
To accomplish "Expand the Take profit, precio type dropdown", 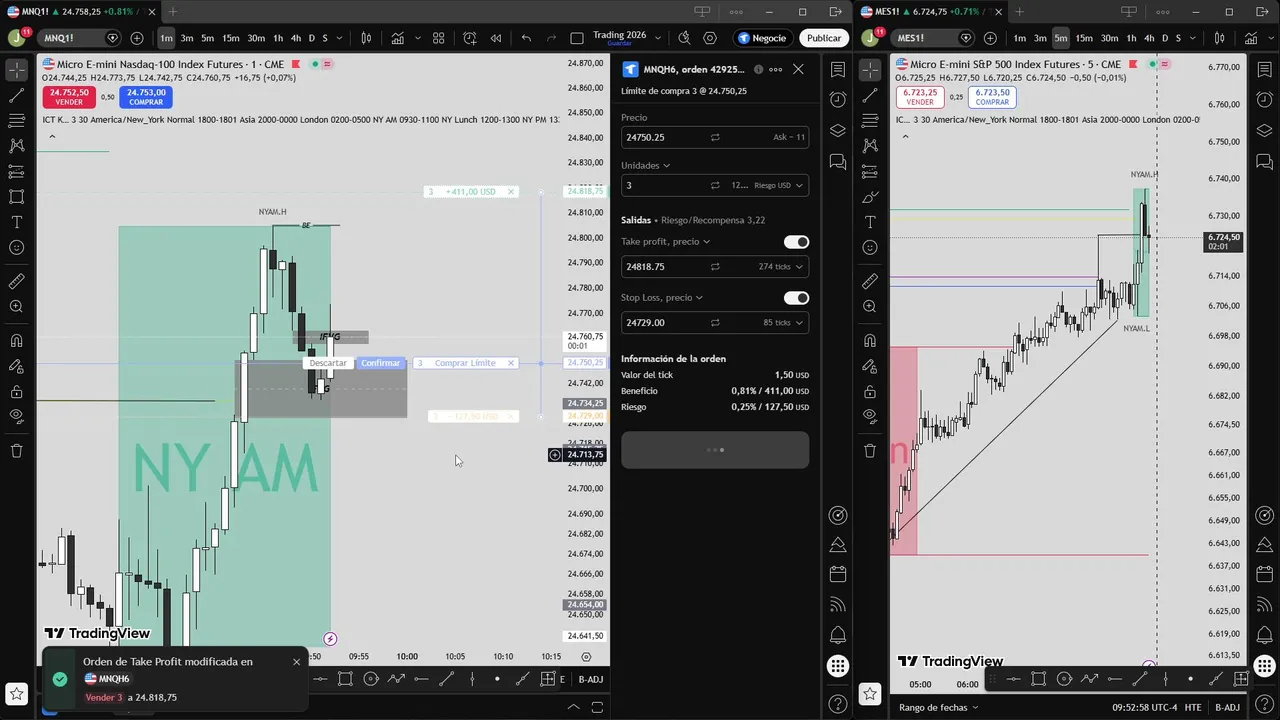I will pos(665,242).
